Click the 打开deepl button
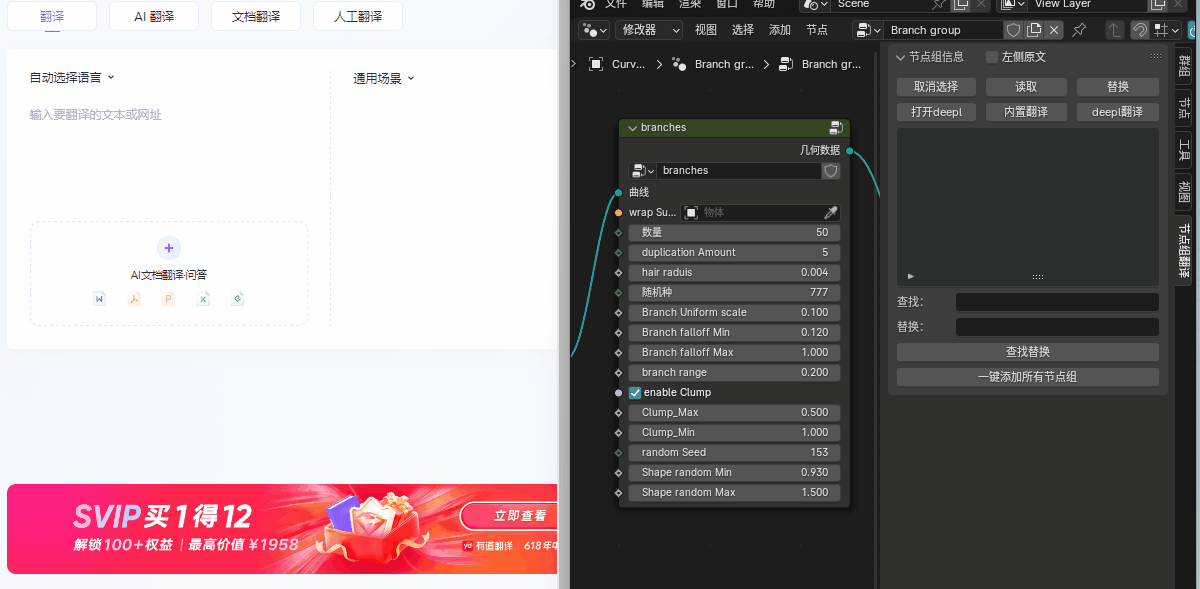Image resolution: width=1200 pixels, height=589 pixels. click(x=936, y=112)
